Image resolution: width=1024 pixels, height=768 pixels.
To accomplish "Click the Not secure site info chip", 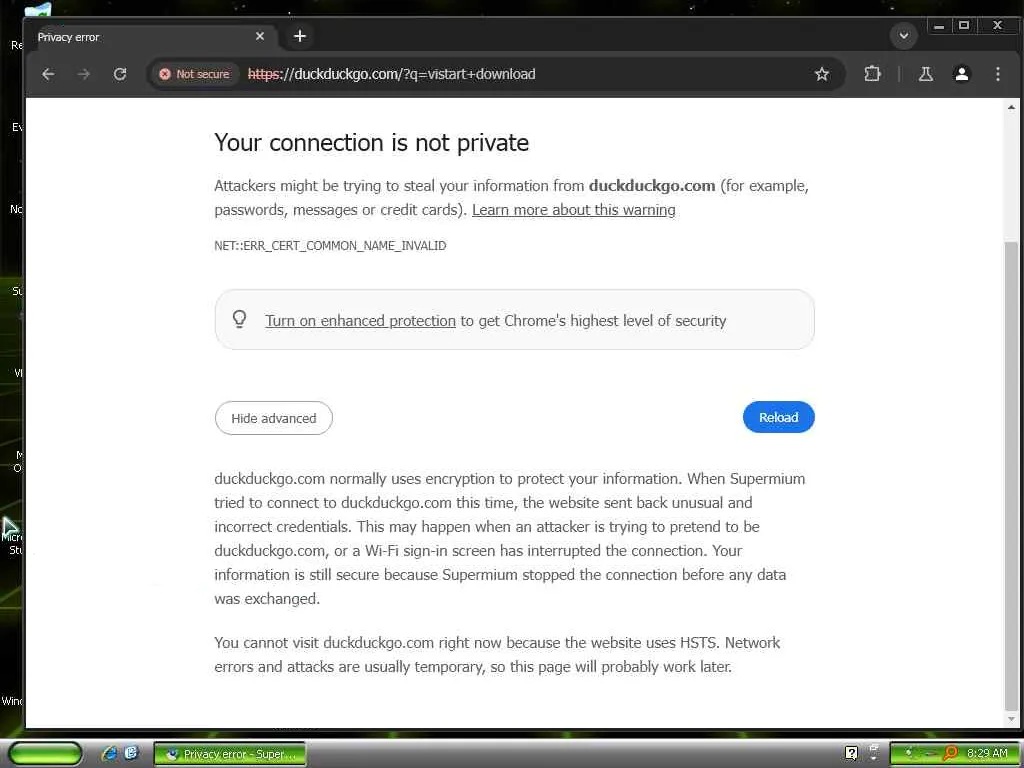I will [194, 74].
